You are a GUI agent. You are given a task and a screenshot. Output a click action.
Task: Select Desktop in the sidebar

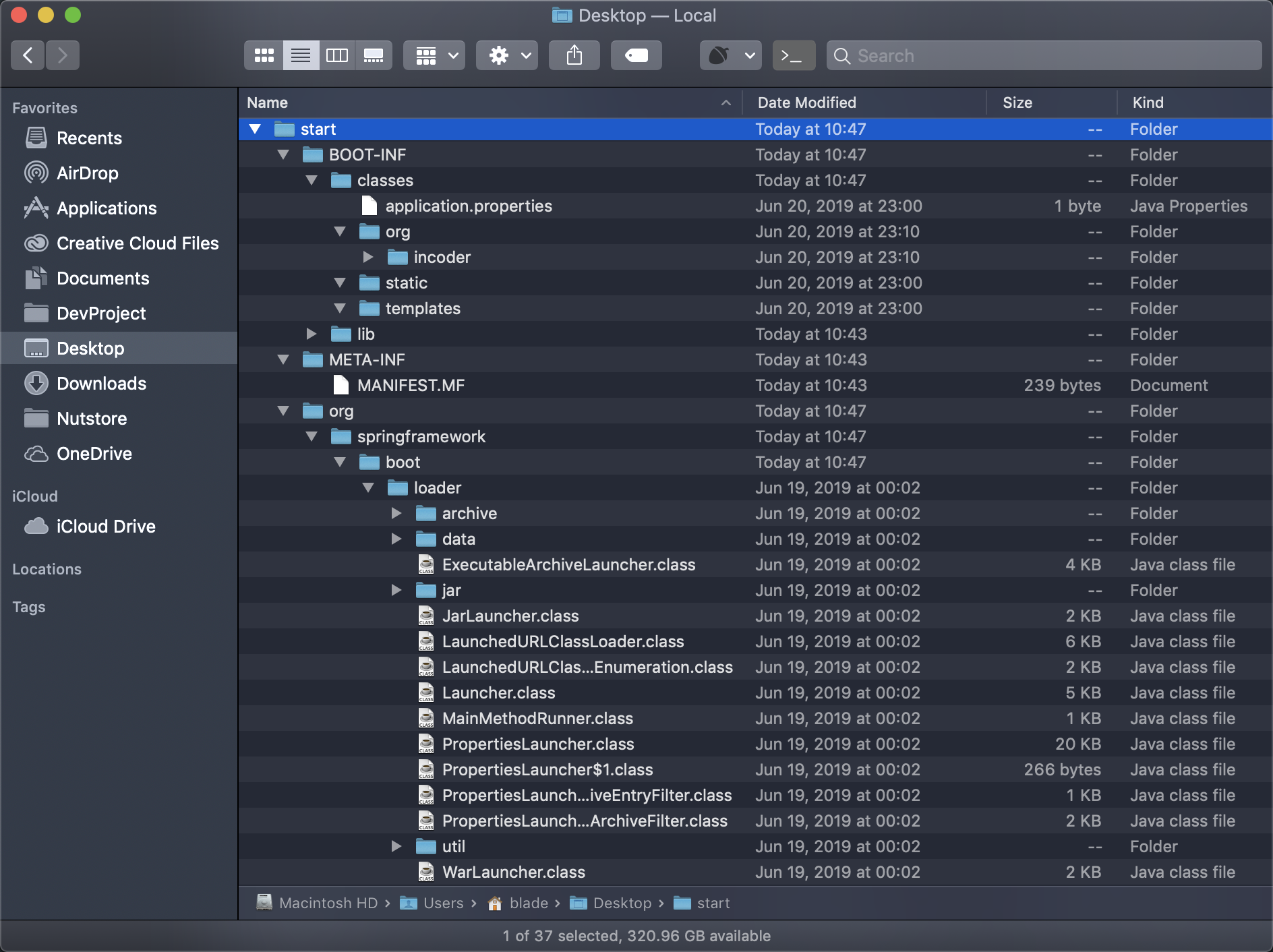119,349
